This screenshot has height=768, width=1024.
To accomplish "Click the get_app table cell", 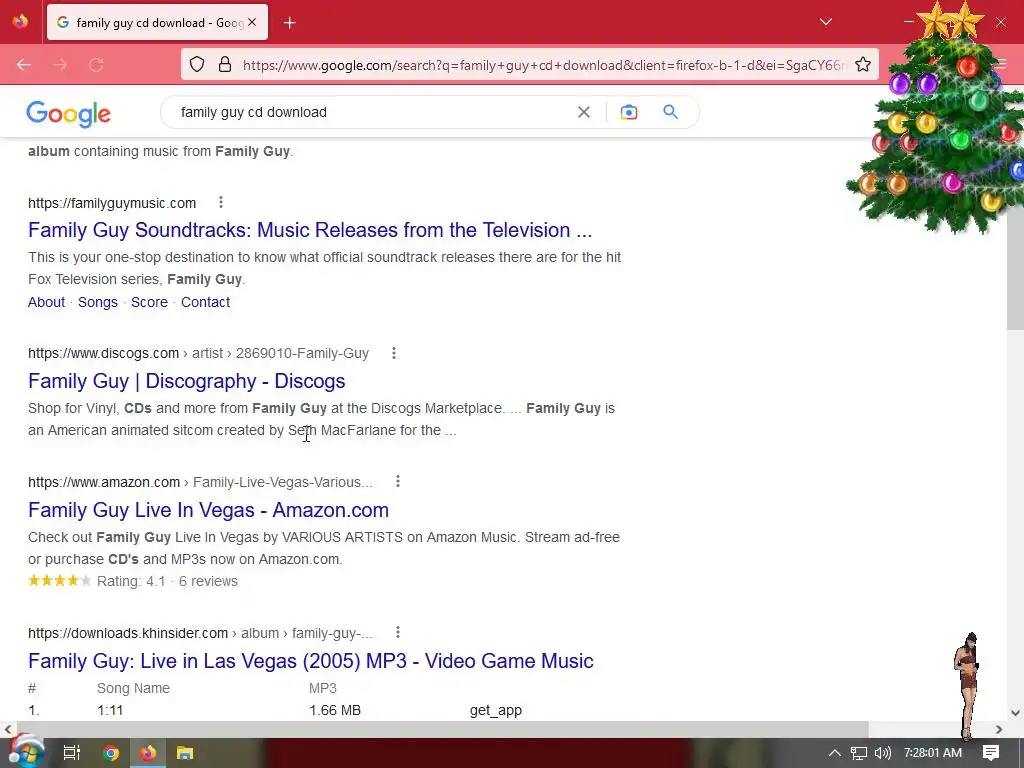I will coord(496,711).
